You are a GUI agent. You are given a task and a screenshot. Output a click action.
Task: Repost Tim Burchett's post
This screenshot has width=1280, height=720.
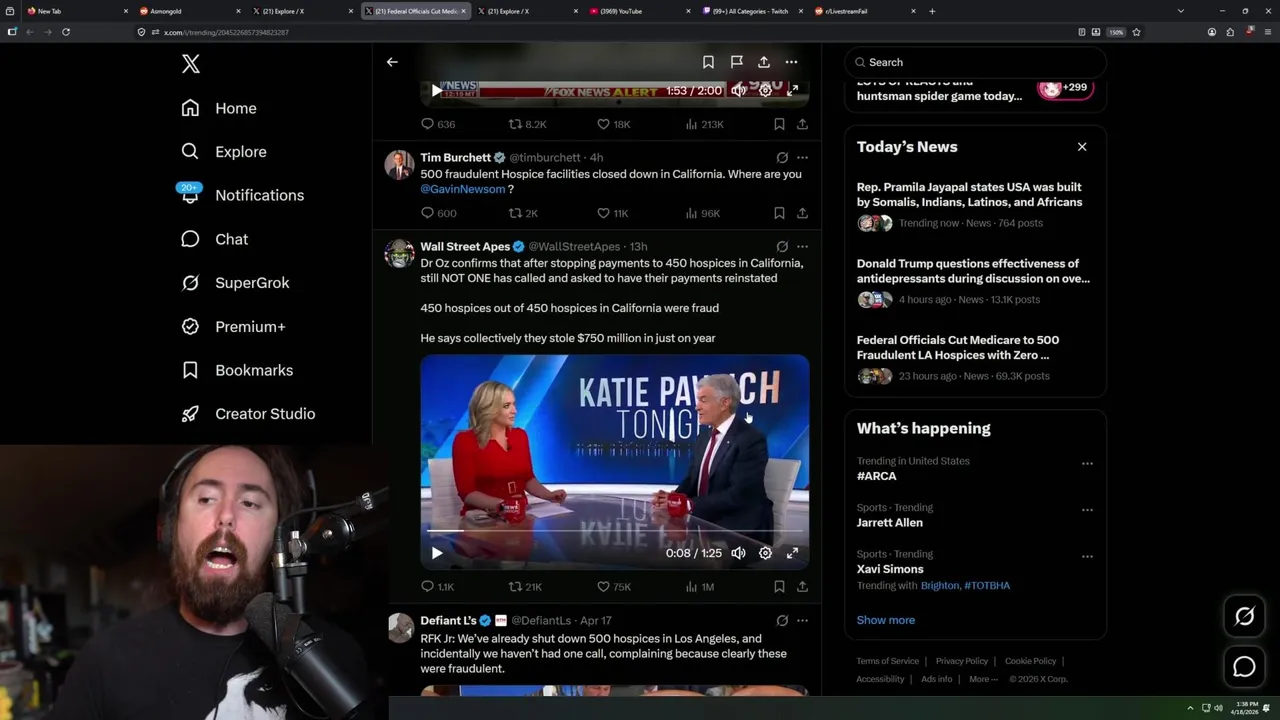[524, 213]
